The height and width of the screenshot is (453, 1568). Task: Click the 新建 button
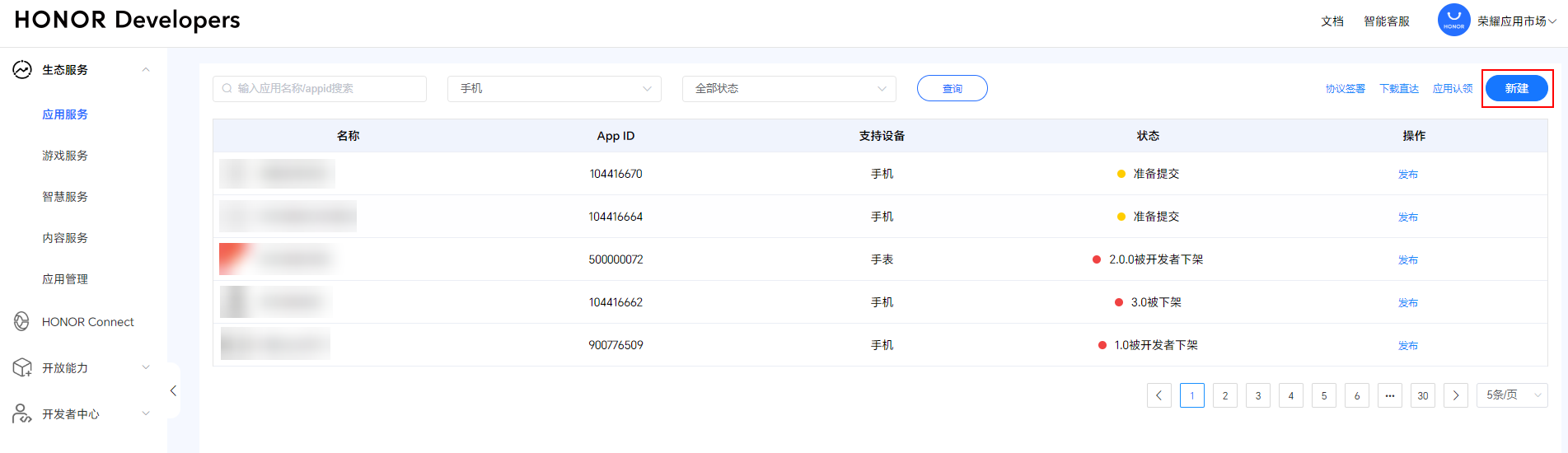(x=1516, y=89)
